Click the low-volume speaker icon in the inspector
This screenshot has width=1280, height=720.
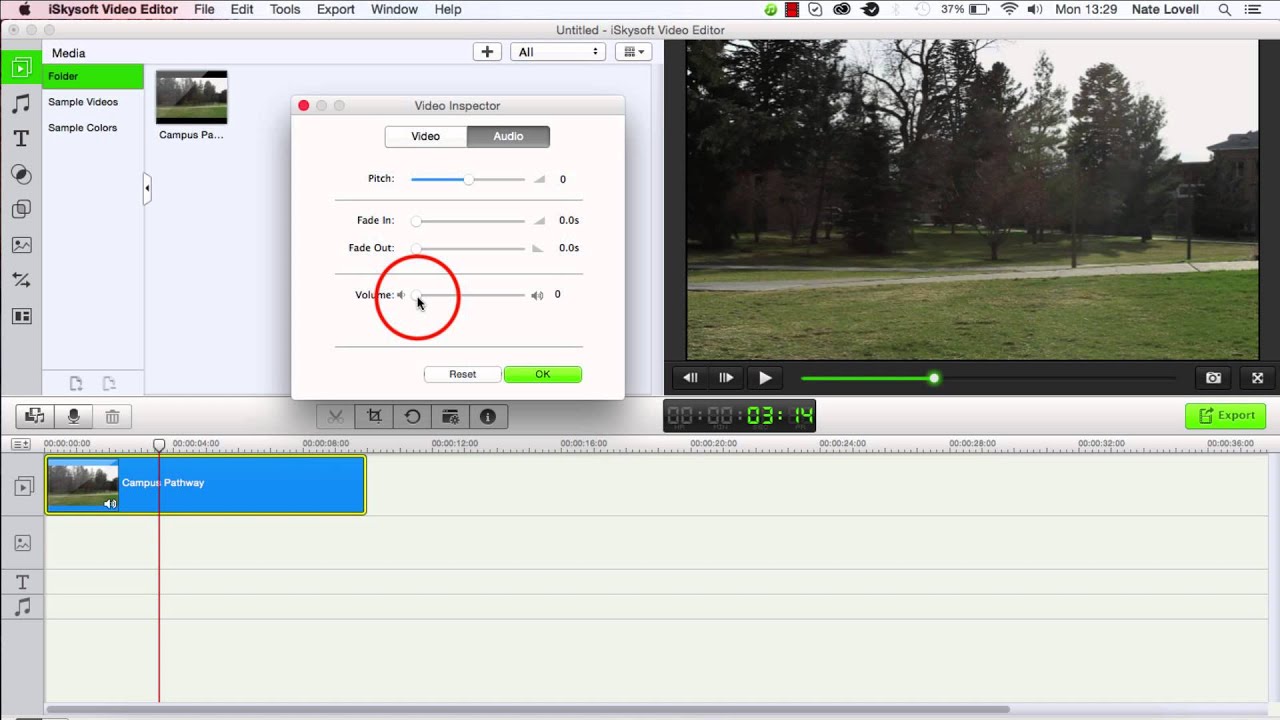pyautogui.click(x=401, y=295)
